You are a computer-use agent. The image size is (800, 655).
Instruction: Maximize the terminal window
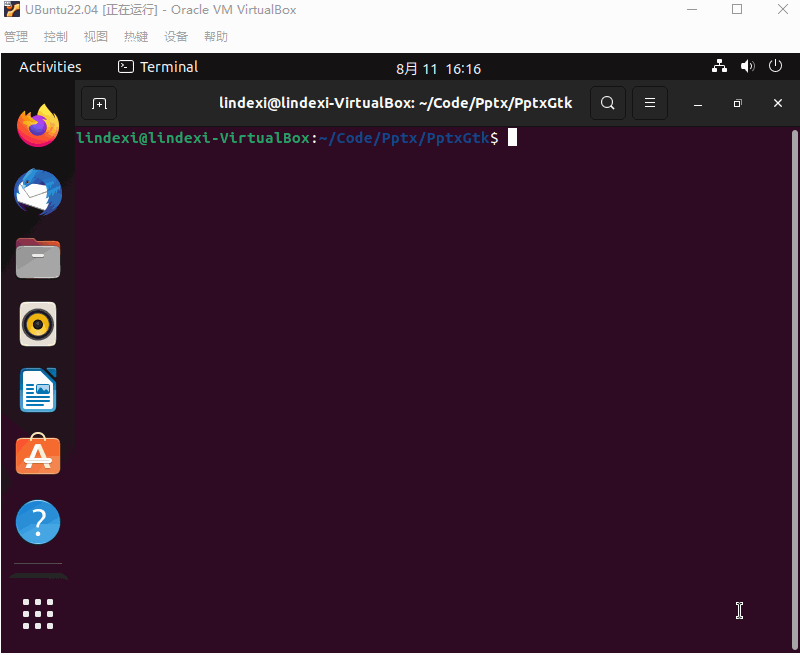click(737, 104)
